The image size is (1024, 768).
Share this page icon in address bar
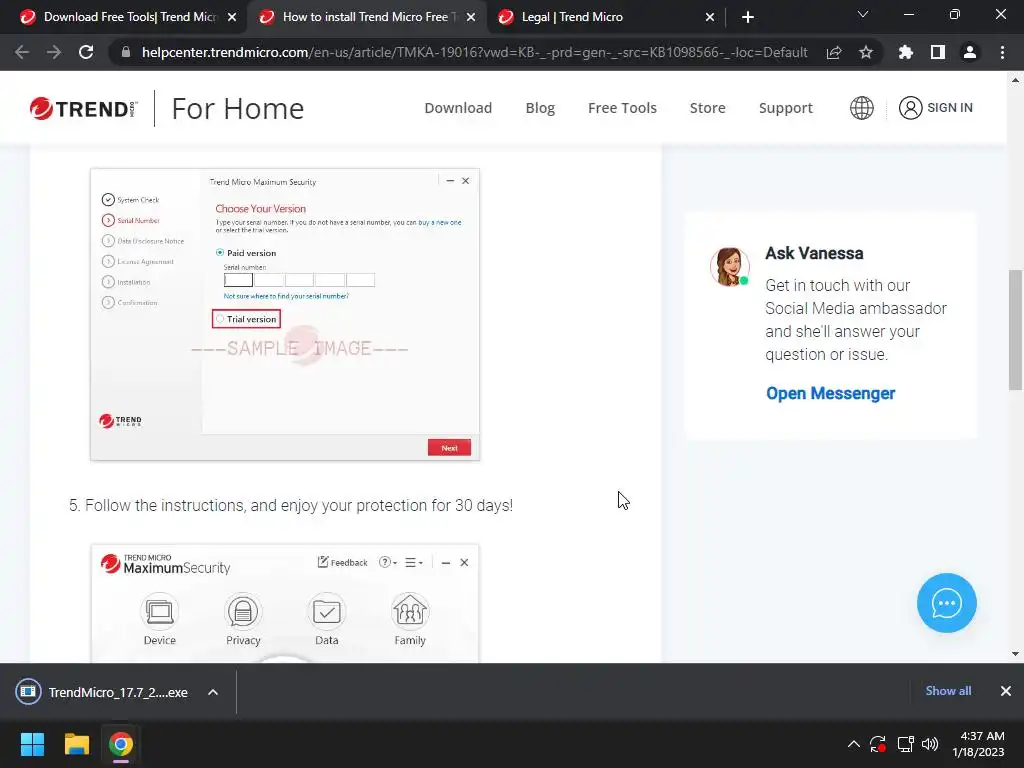coord(834,52)
